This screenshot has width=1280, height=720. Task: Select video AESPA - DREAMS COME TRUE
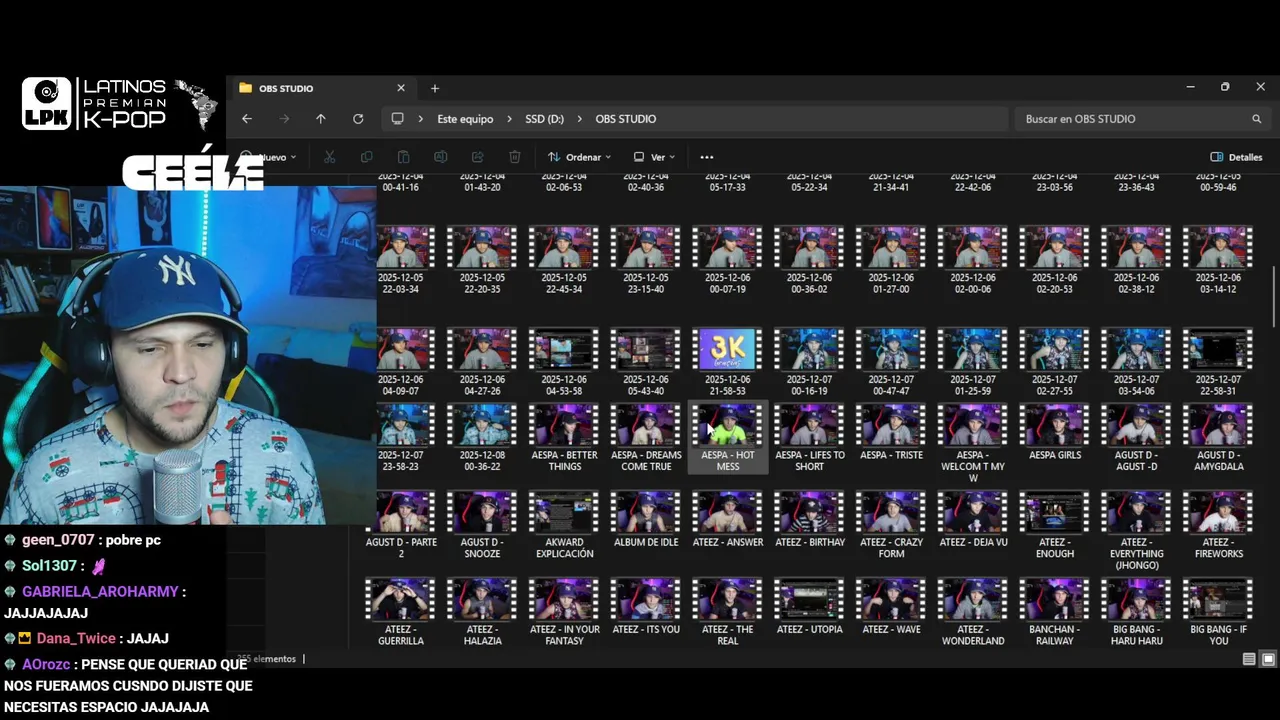point(646,439)
